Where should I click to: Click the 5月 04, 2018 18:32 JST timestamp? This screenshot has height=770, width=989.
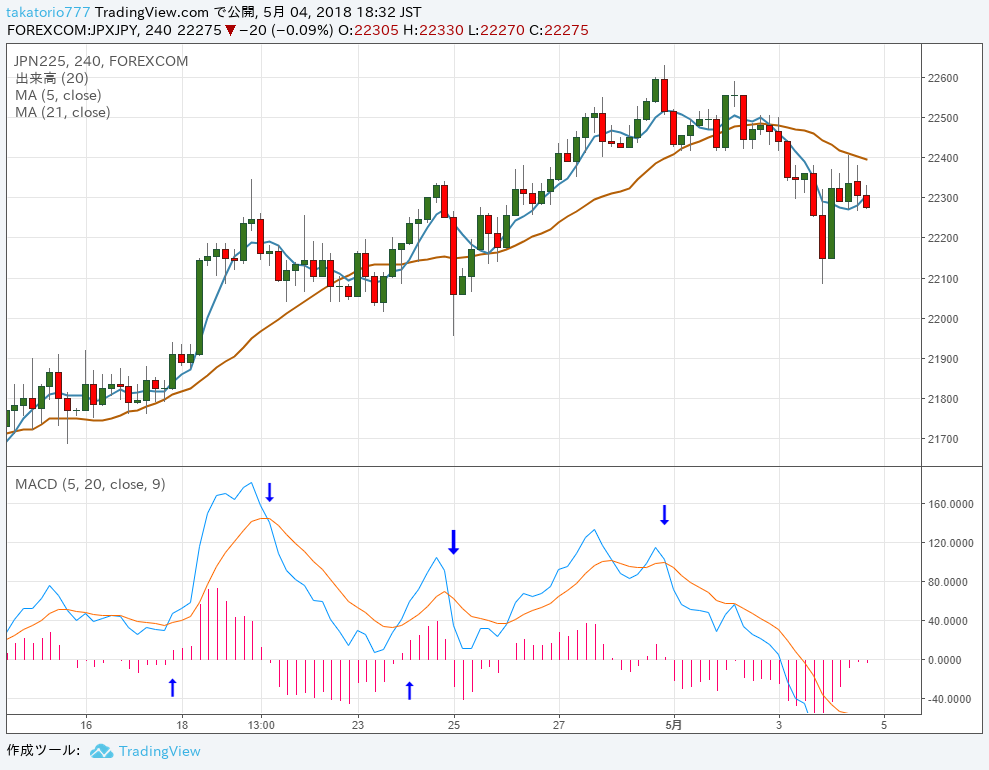[x=342, y=12]
